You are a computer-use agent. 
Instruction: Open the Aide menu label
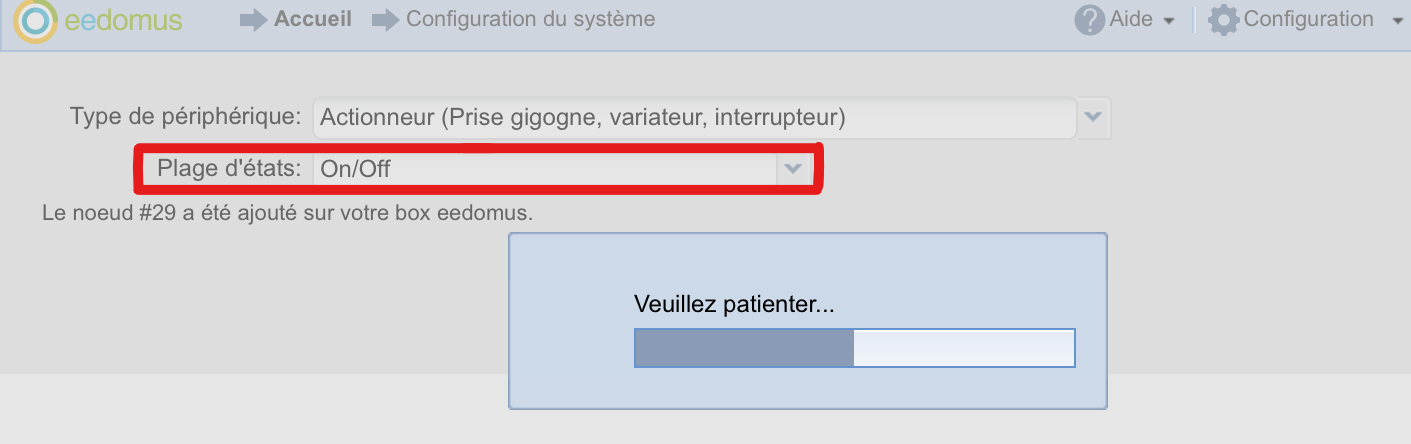[1131, 19]
